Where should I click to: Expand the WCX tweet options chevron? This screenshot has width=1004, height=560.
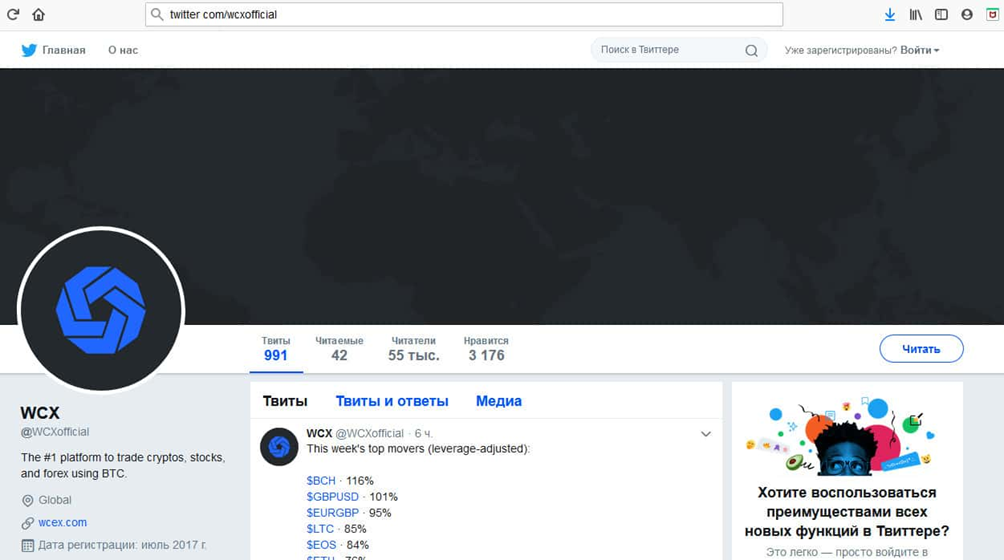(x=706, y=434)
